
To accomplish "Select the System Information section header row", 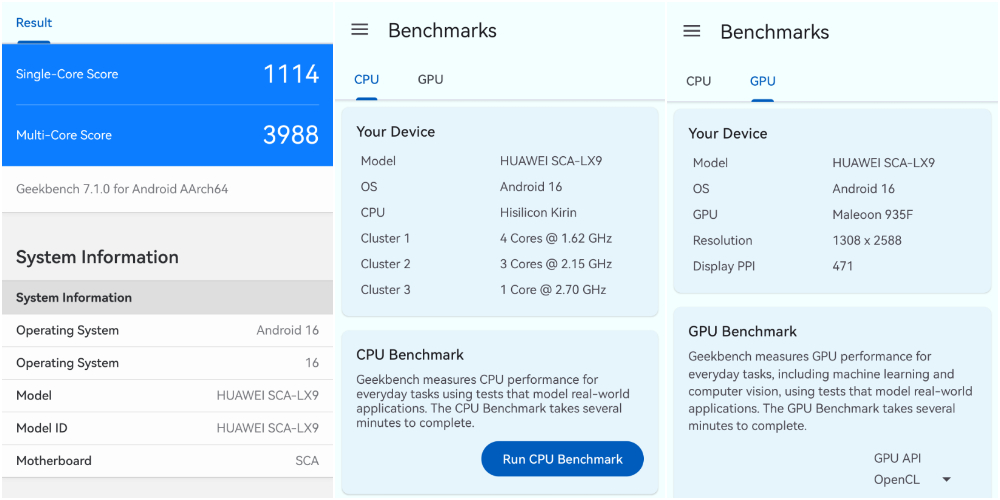I will point(167,298).
